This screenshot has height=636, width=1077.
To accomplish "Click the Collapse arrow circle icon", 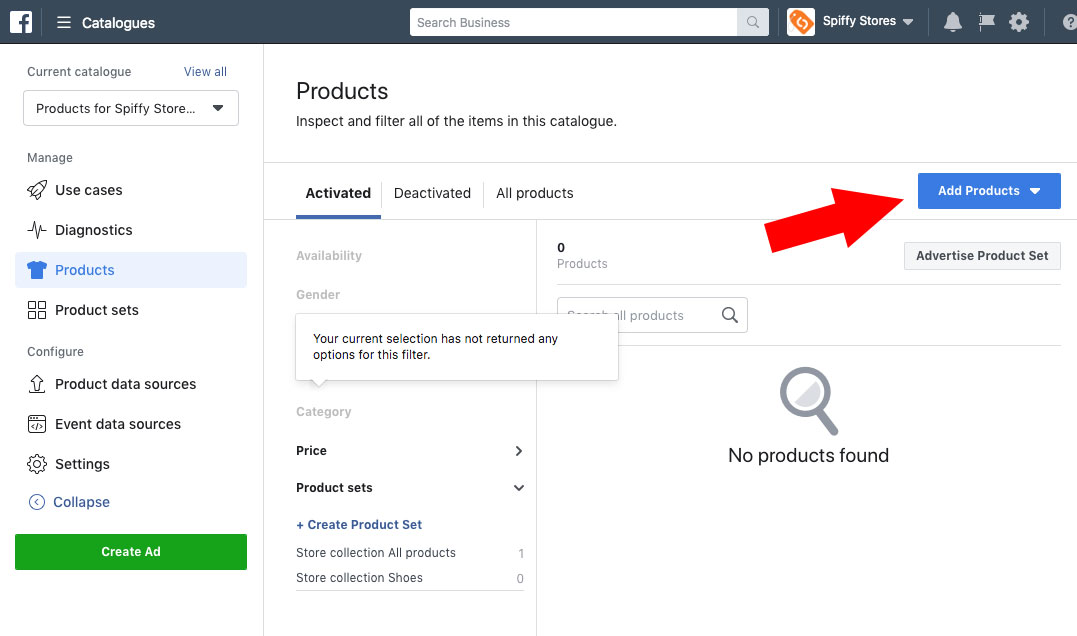I will pos(37,502).
